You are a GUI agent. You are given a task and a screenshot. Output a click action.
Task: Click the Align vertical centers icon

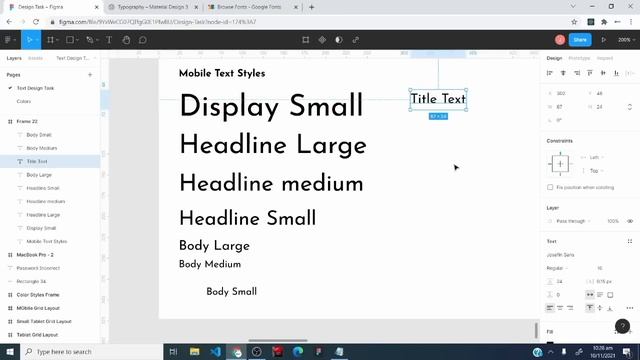pos(603,73)
